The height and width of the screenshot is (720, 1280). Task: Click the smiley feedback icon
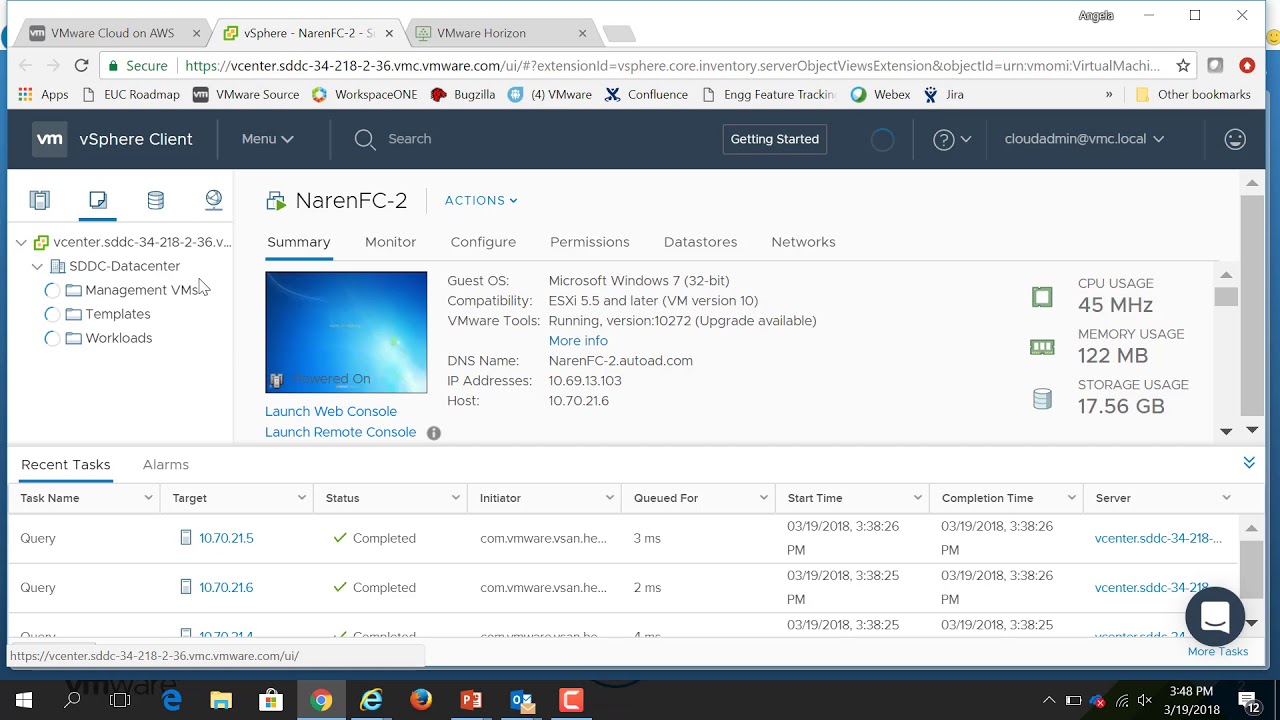pyautogui.click(x=1235, y=139)
